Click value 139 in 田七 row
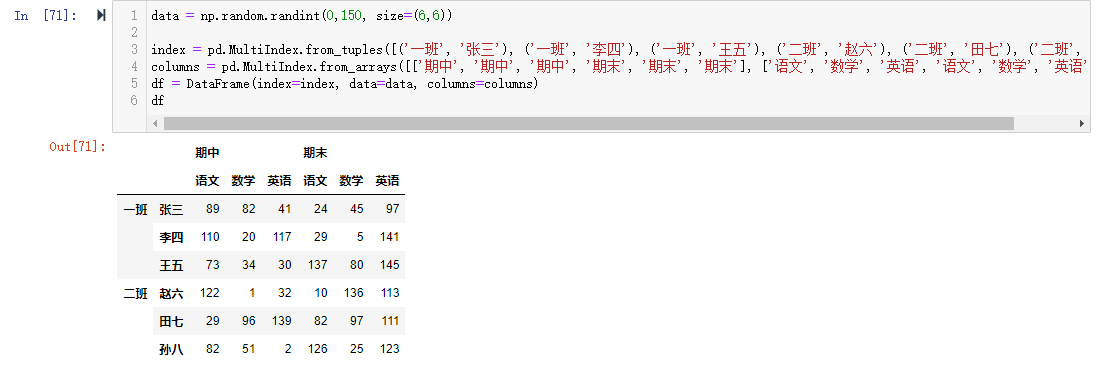This screenshot has height=370, width=1106. tap(282, 321)
